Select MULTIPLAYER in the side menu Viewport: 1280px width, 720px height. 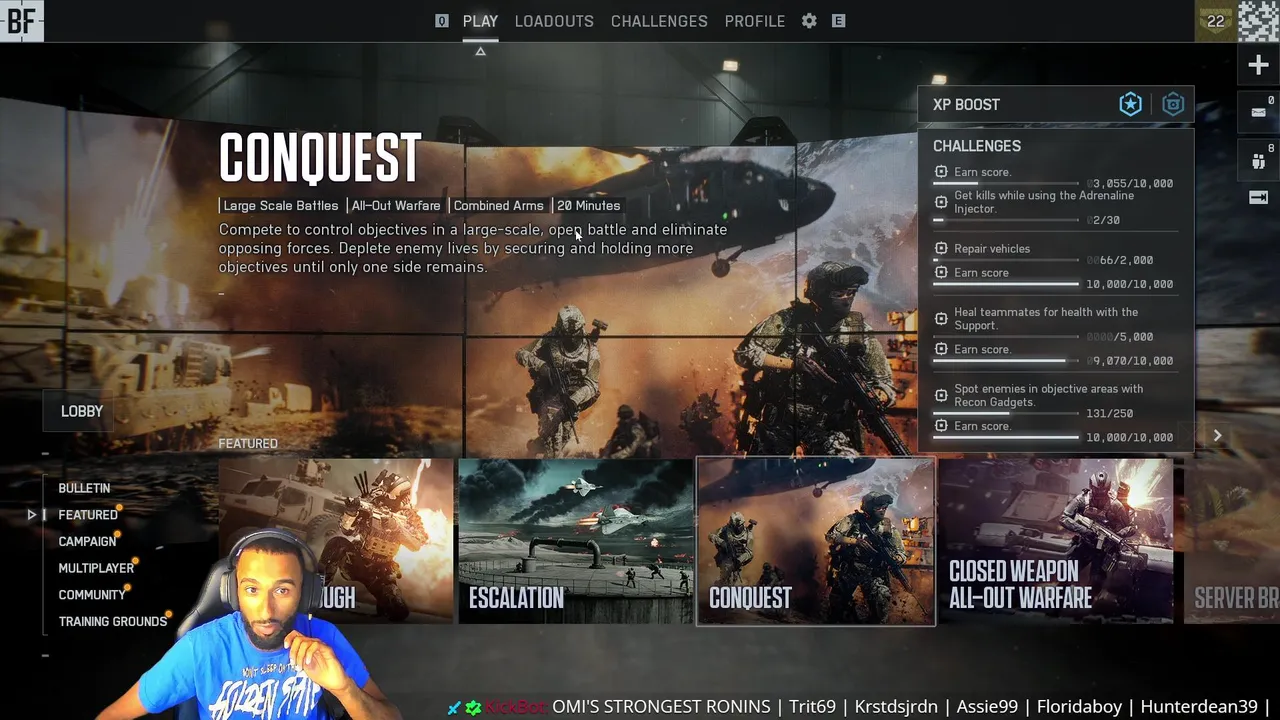click(96, 568)
